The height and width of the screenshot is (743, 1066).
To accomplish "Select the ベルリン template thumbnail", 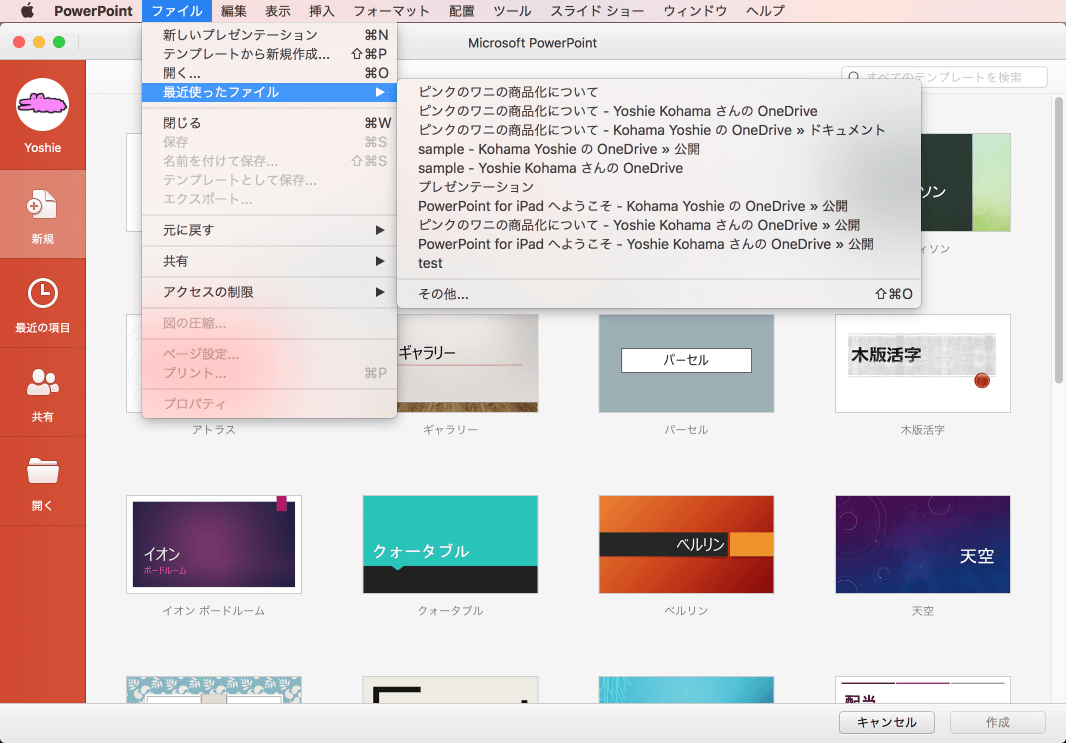I will (686, 544).
